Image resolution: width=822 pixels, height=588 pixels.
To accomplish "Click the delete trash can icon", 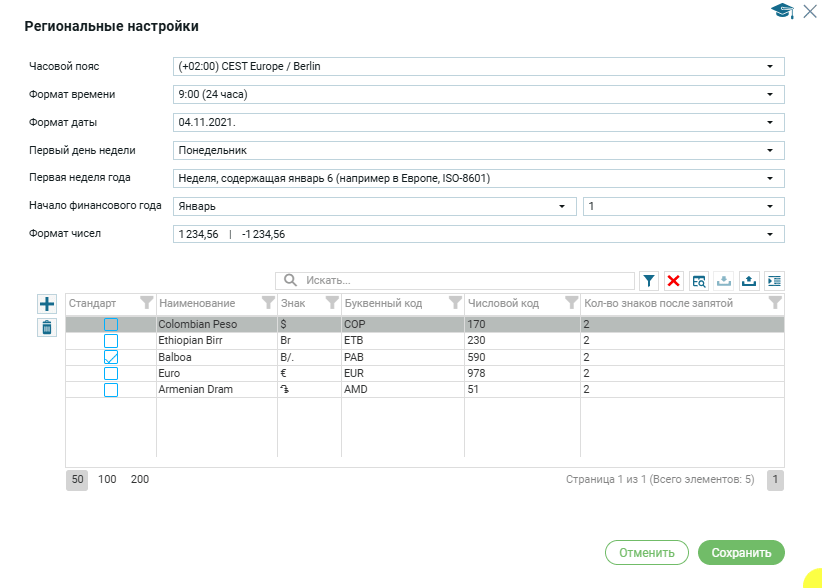I will pyautogui.click(x=47, y=327).
